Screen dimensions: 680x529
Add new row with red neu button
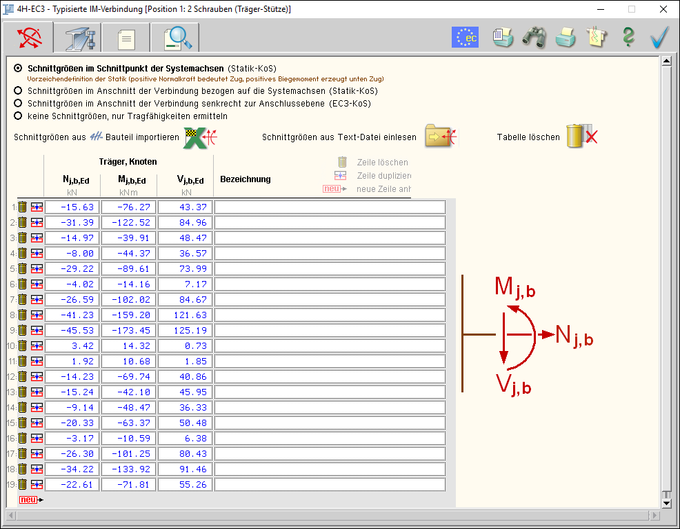tap(30, 499)
